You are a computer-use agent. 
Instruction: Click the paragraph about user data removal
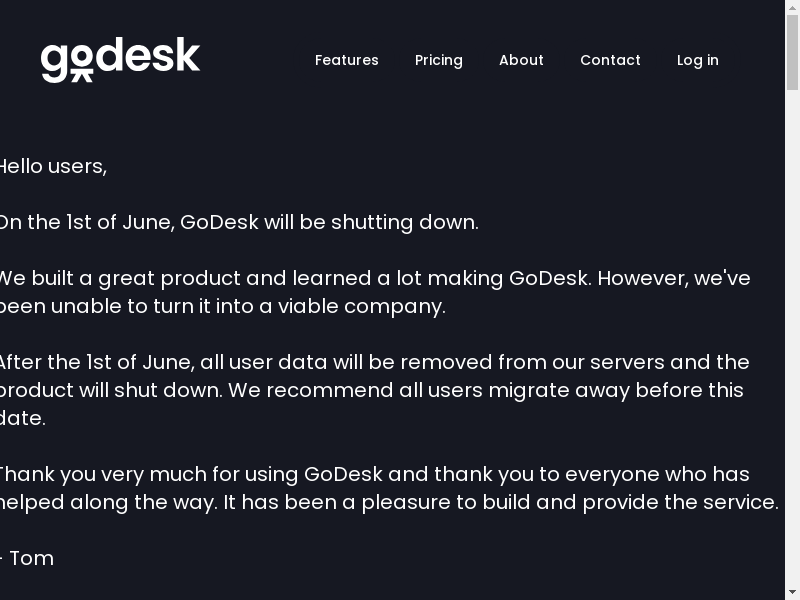(x=372, y=390)
